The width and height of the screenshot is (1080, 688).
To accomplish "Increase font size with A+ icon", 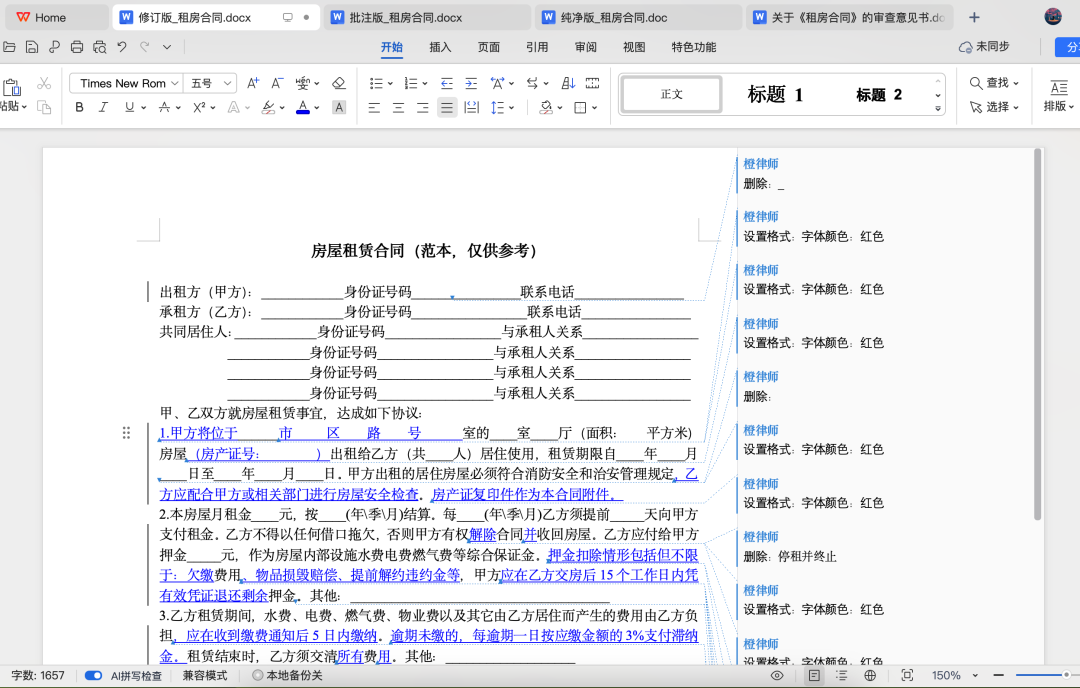I will [x=253, y=83].
